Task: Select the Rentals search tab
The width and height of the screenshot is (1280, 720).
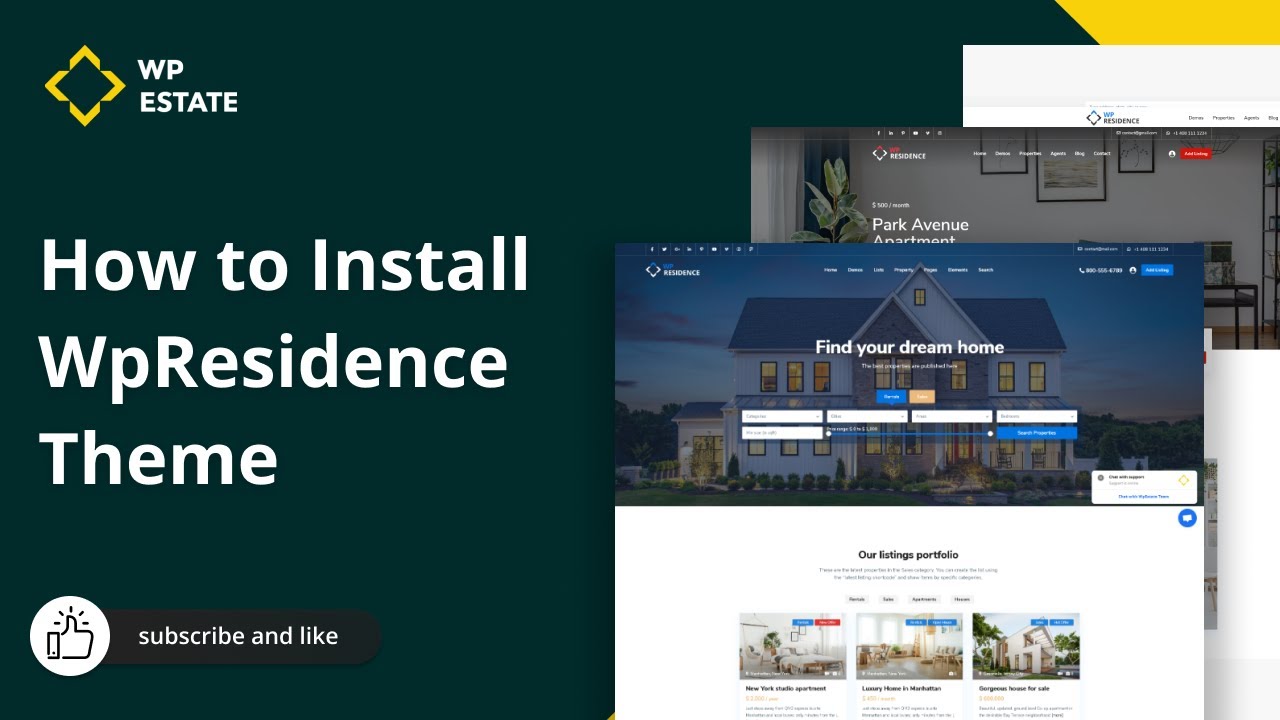Action: (891, 397)
